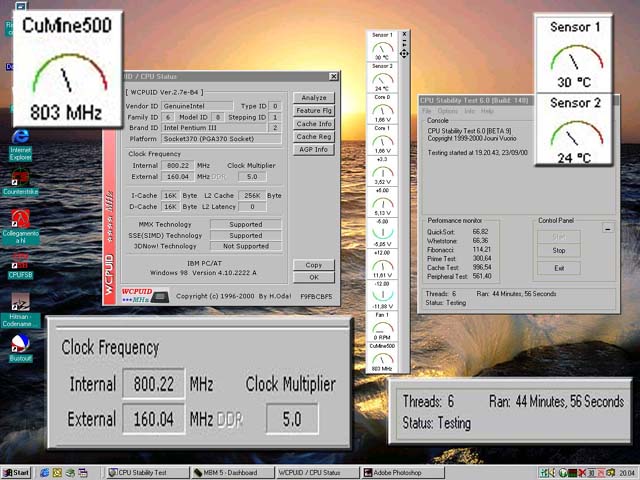Open the CPUFSB desktop shortcut
Screen dimensions: 640x480
20,265
